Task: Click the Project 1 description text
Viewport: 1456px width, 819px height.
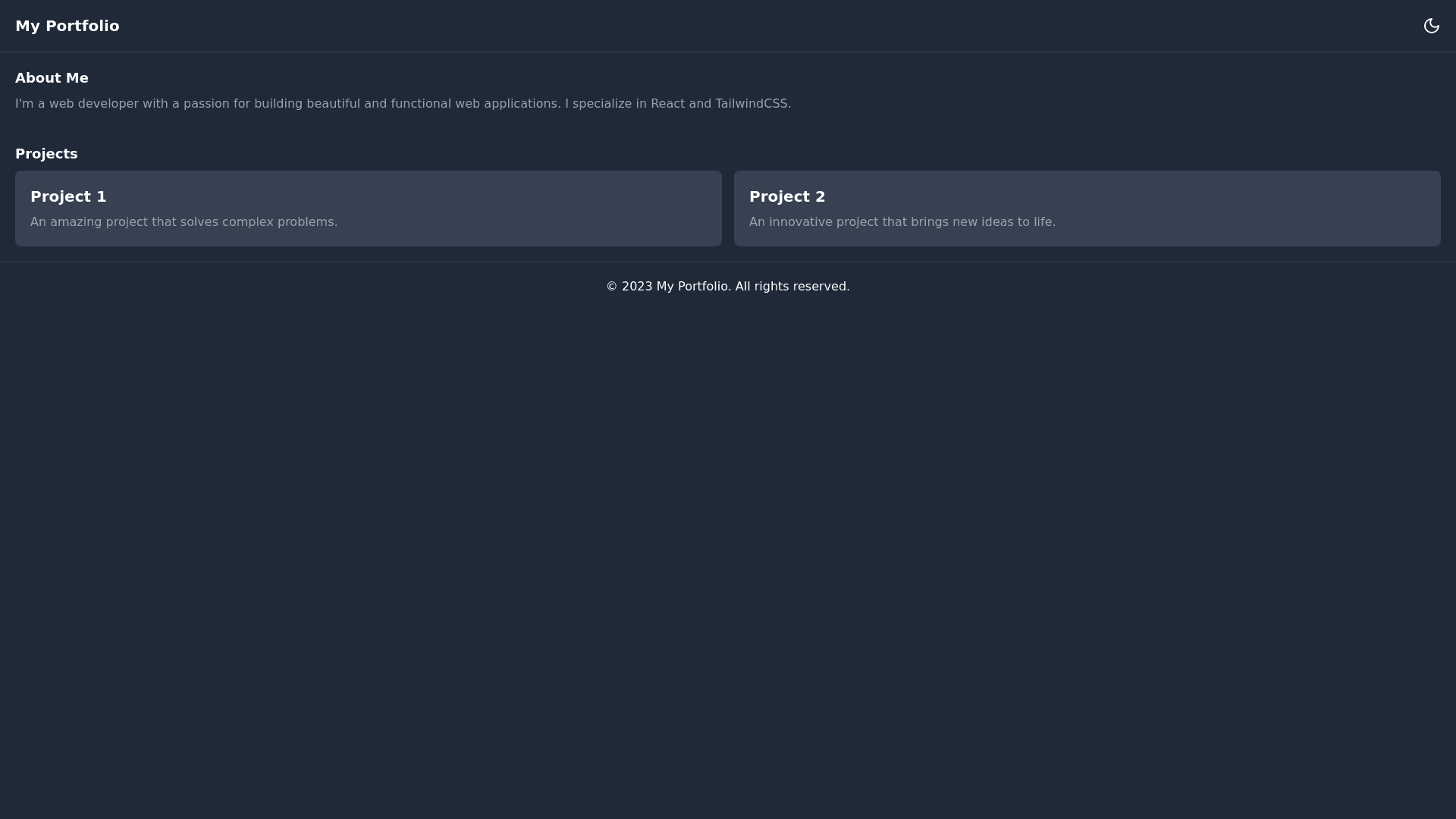Action: (x=184, y=221)
